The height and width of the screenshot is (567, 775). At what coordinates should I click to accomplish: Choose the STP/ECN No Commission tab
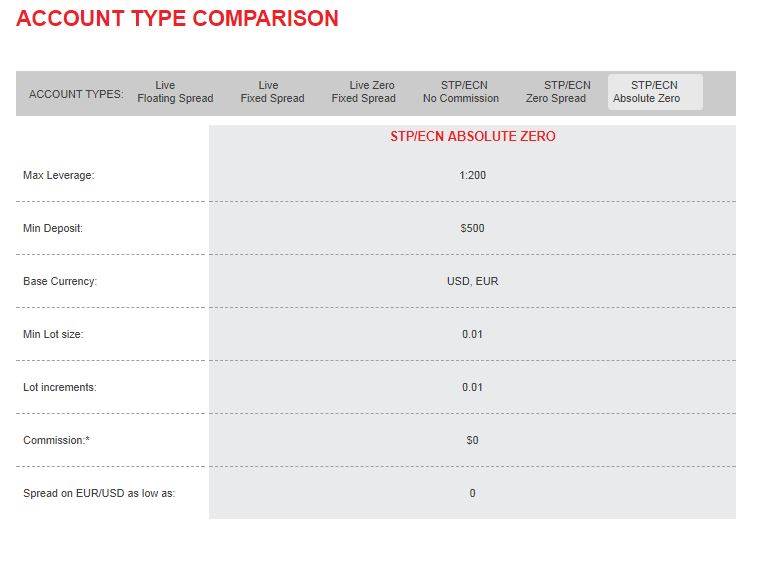(x=461, y=92)
